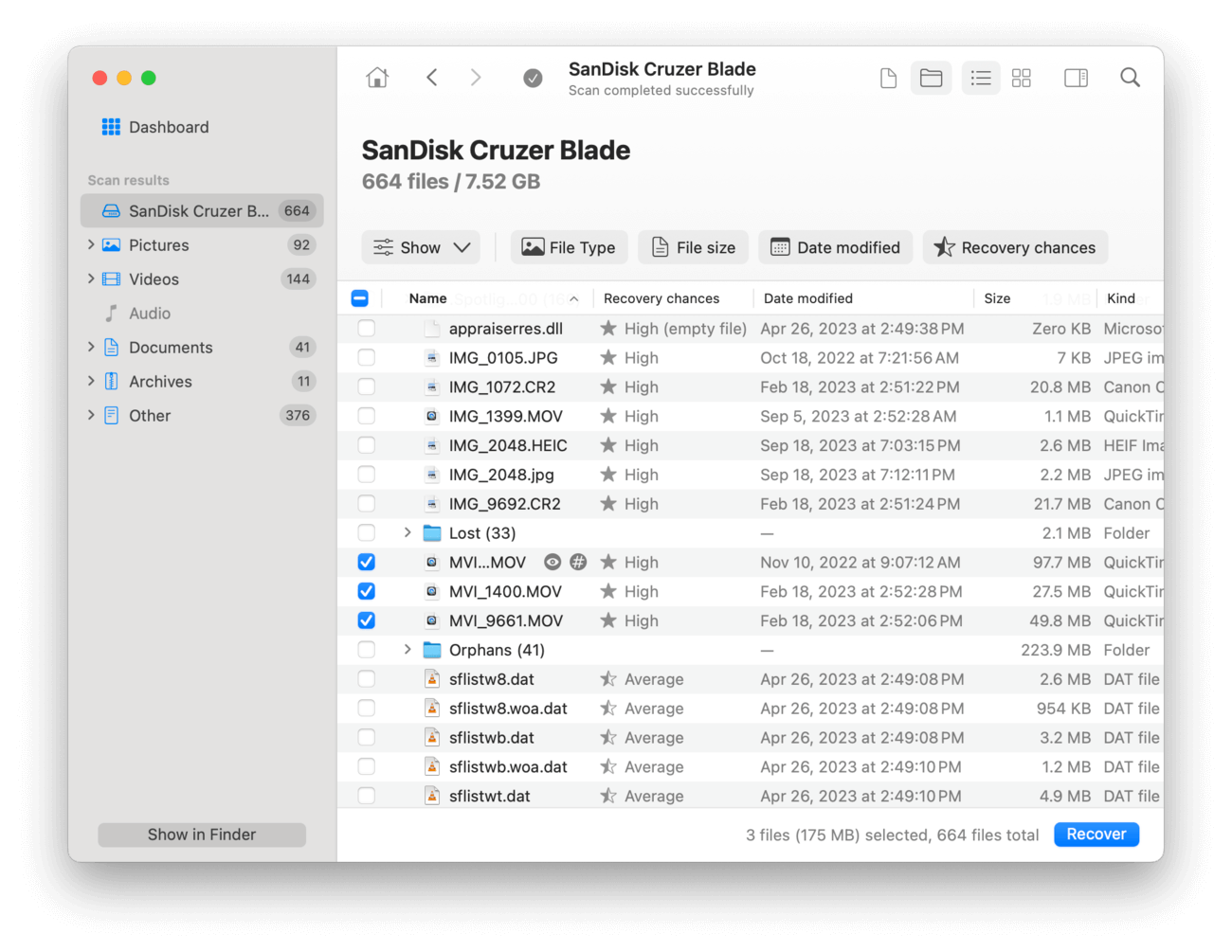The width and height of the screenshot is (1232, 952).
Task: Click the half-star icon for sflistwt.dat
Action: [608, 796]
